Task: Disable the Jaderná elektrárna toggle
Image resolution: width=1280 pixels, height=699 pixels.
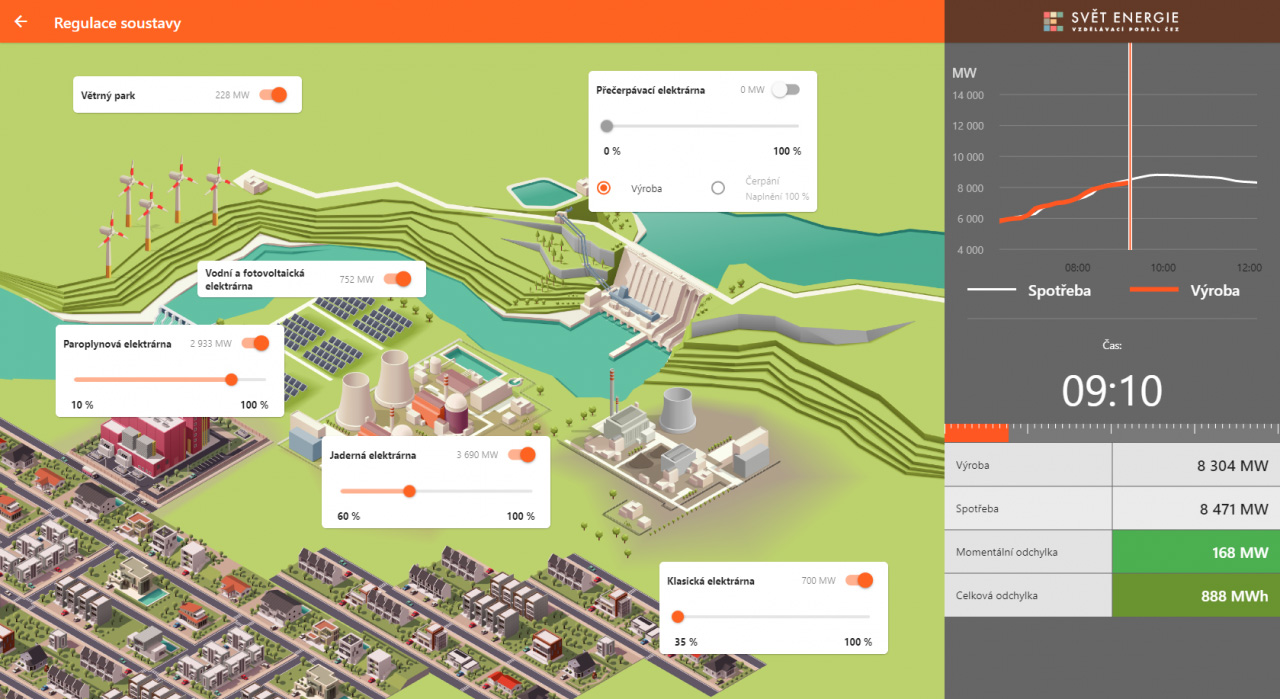Action: point(522,455)
